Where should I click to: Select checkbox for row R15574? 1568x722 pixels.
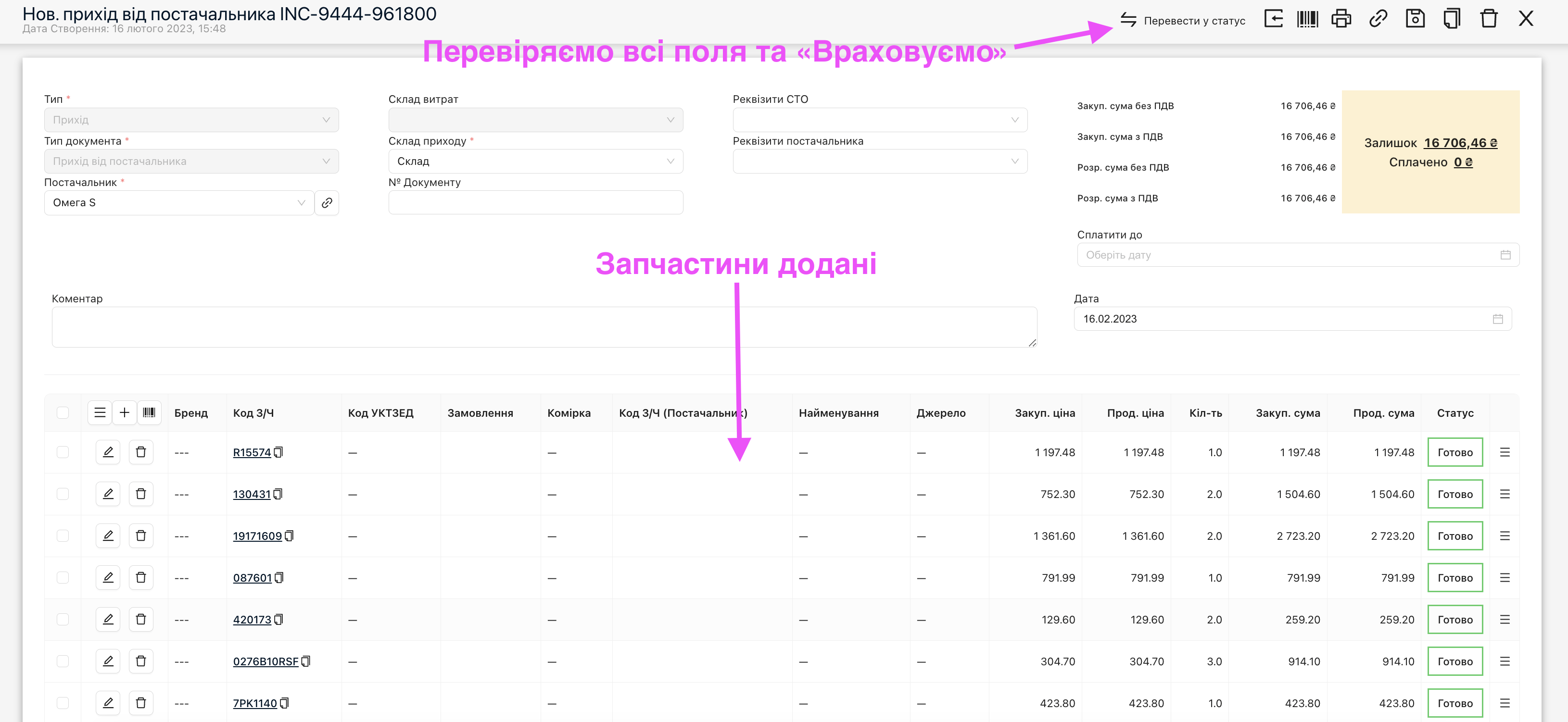[63, 452]
